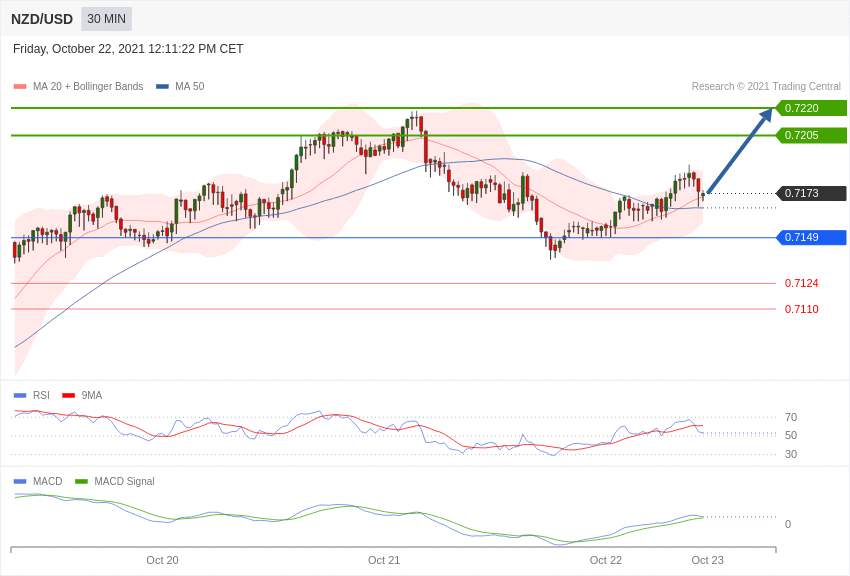Click the blue upward forecast arrow
Screen dimensions: 850x576
[739, 151]
